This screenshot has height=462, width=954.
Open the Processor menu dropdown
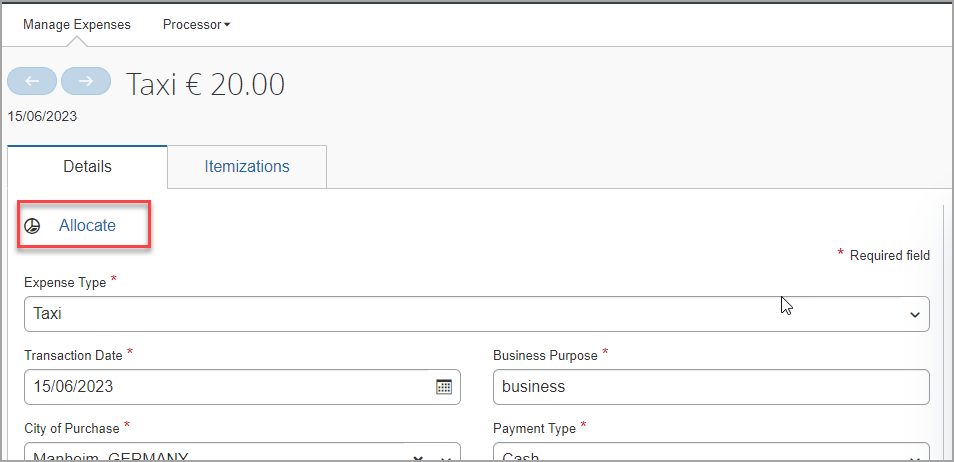(197, 24)
